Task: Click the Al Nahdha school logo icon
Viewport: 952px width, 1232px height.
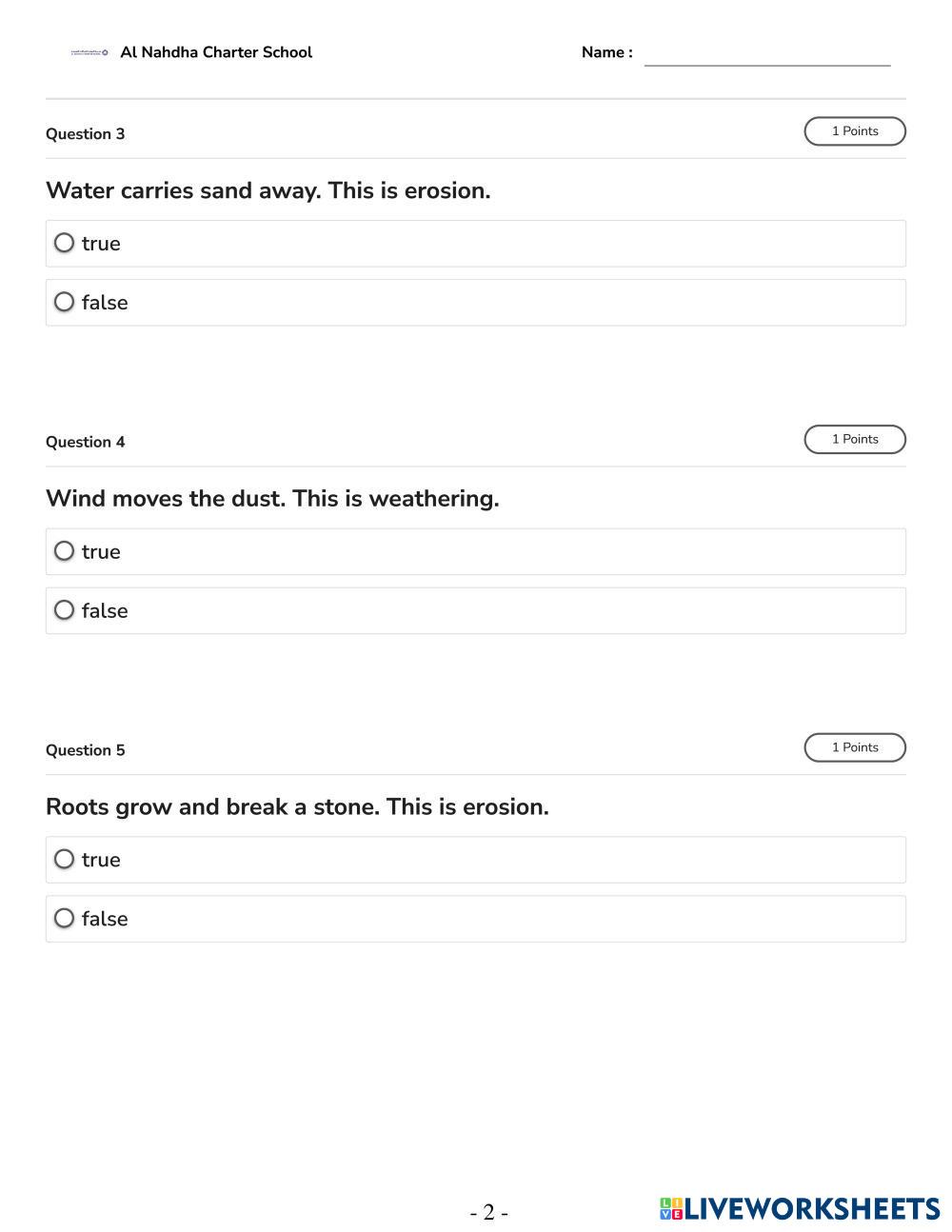Action: (x=89, y=52)
